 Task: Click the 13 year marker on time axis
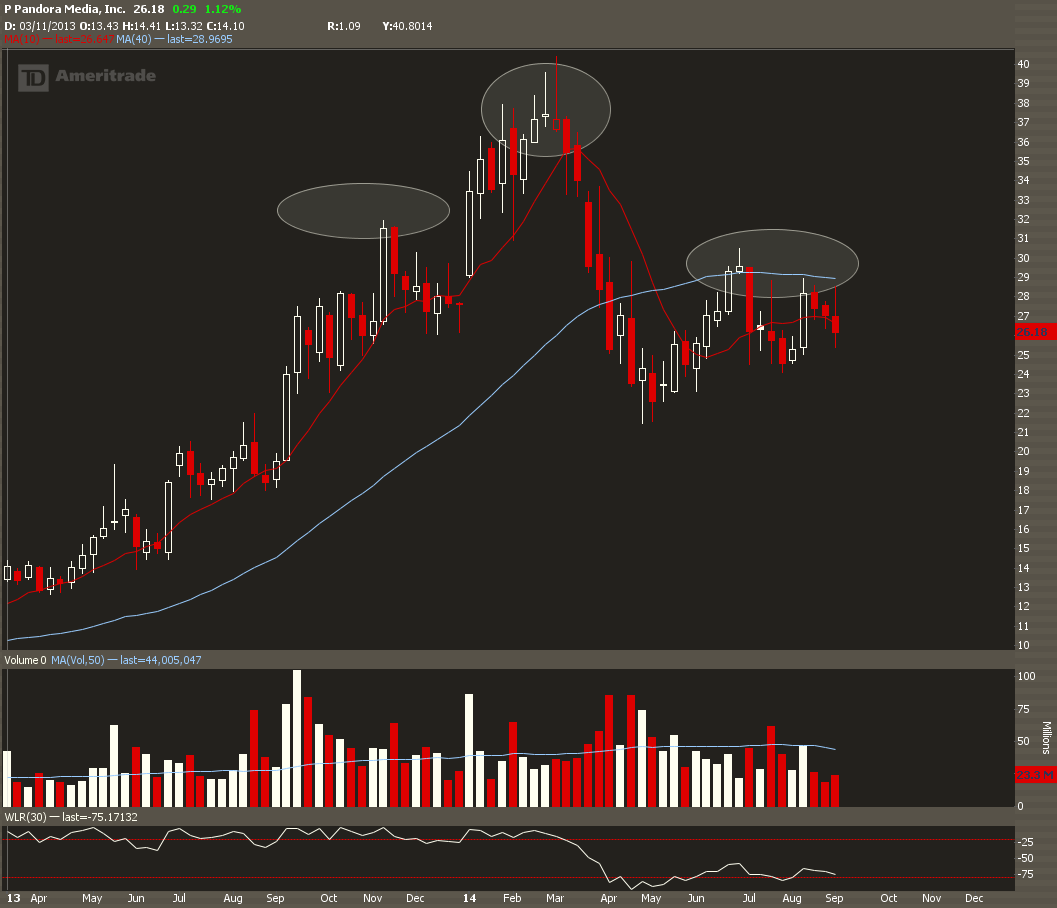point(13,898)
